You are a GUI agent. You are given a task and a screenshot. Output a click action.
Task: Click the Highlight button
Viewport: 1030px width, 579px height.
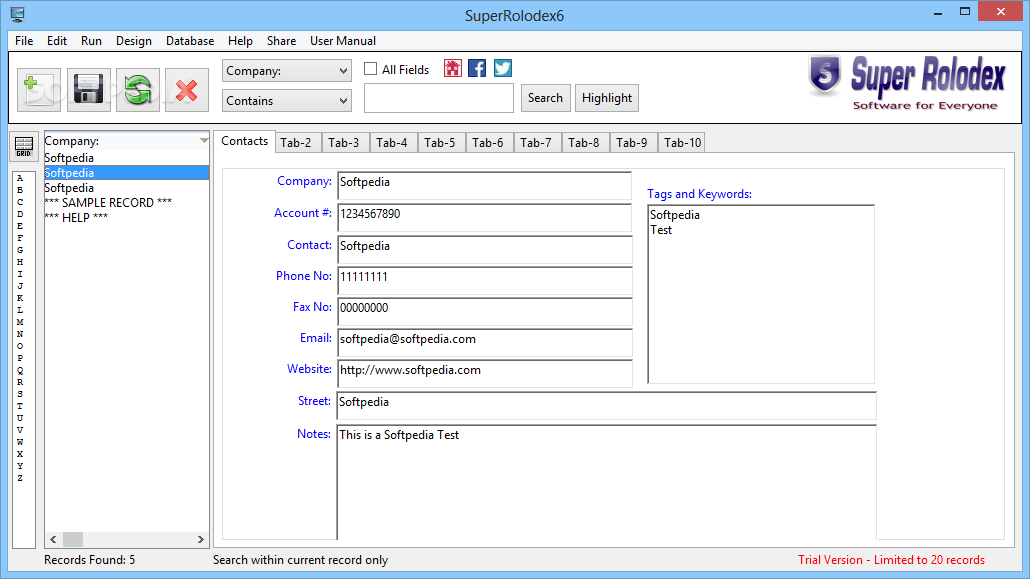[606, 98]
